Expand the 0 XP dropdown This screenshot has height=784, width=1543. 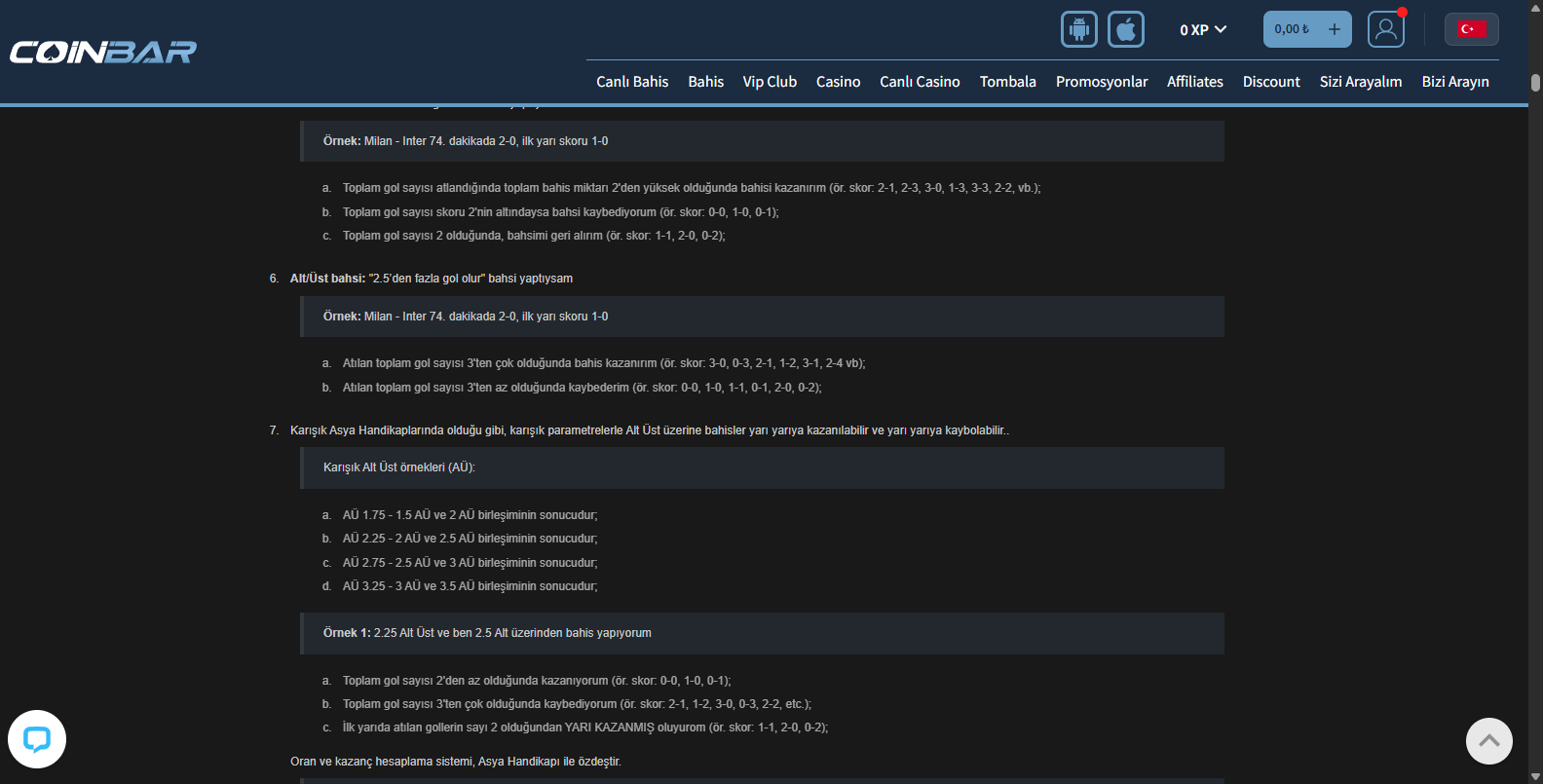click(1203, 30)
